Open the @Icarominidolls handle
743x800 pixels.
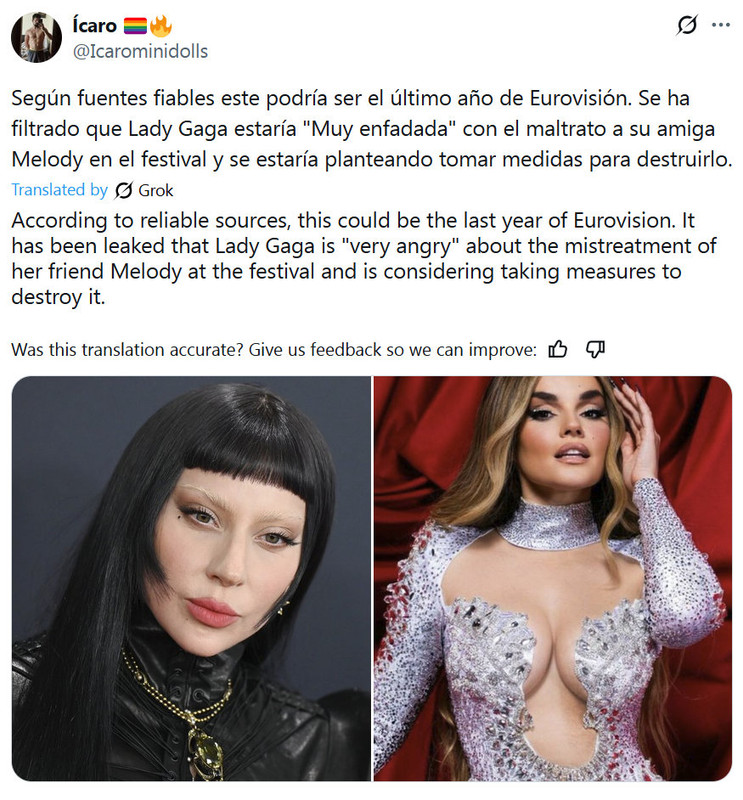(x=140, y=51)
